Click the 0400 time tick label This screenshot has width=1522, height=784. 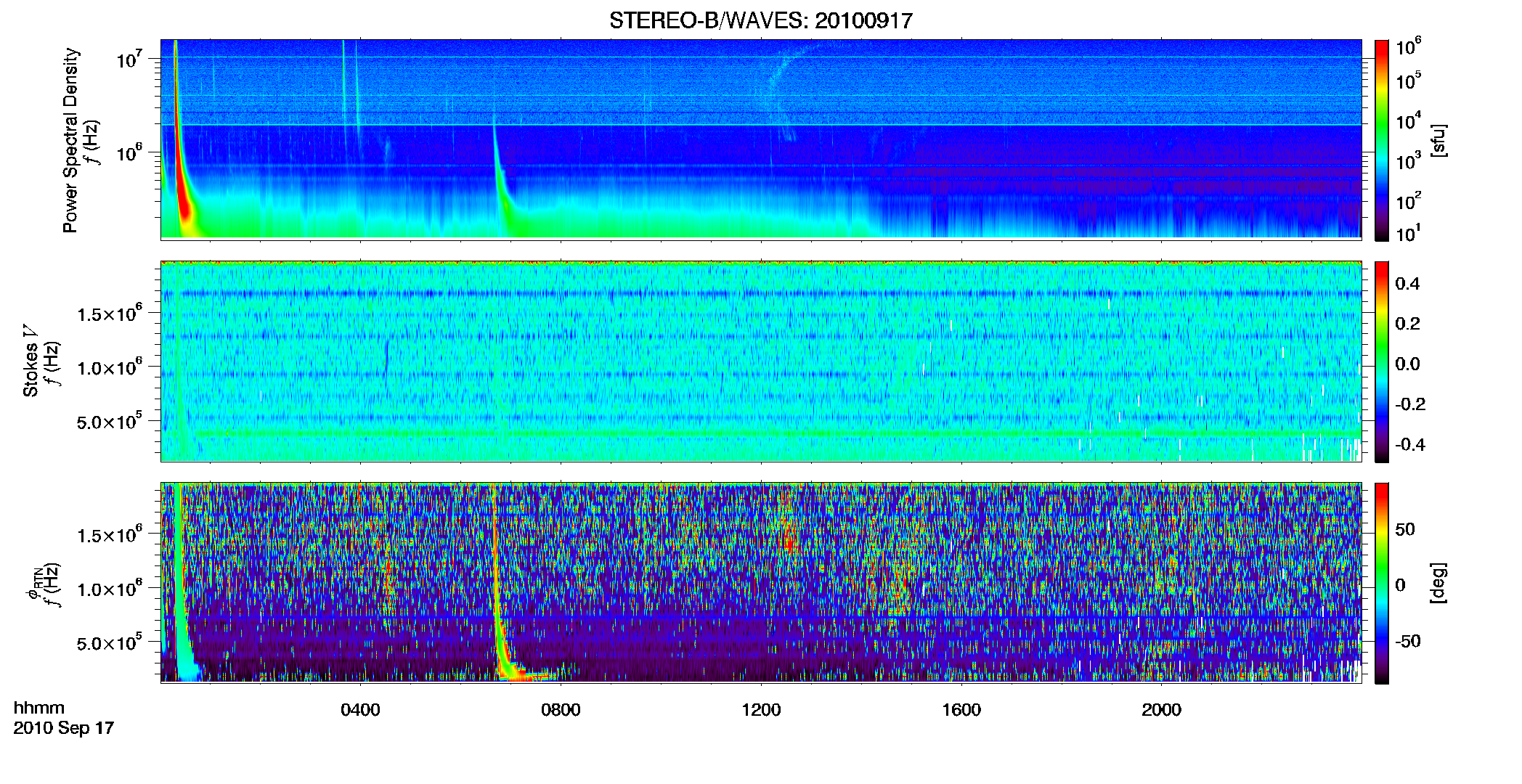pyautogui.click(x=360, y=709)
